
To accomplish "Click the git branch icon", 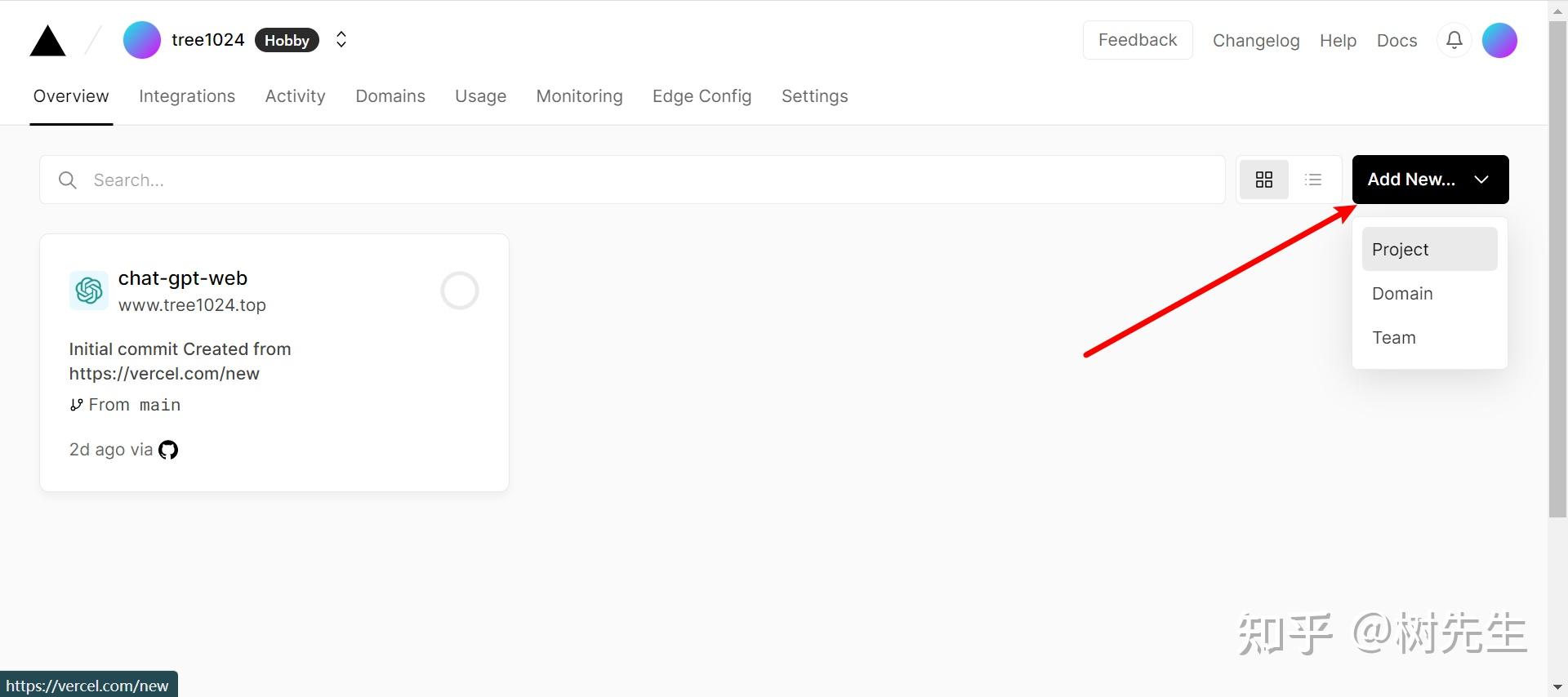I will (76, 405).
